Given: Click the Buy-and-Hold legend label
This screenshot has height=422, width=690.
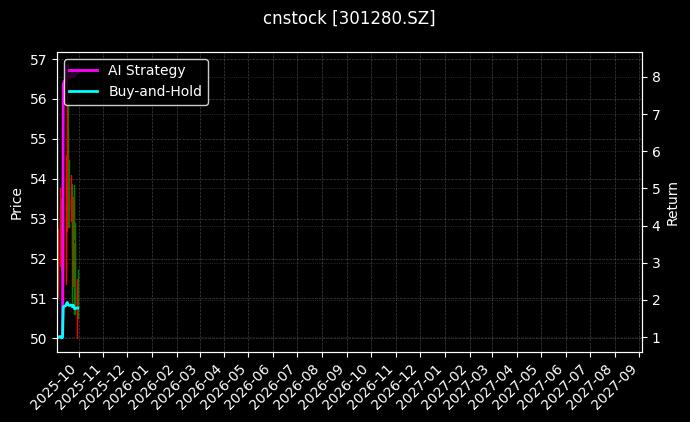Looking at the screenshot, I should (155, 90).
